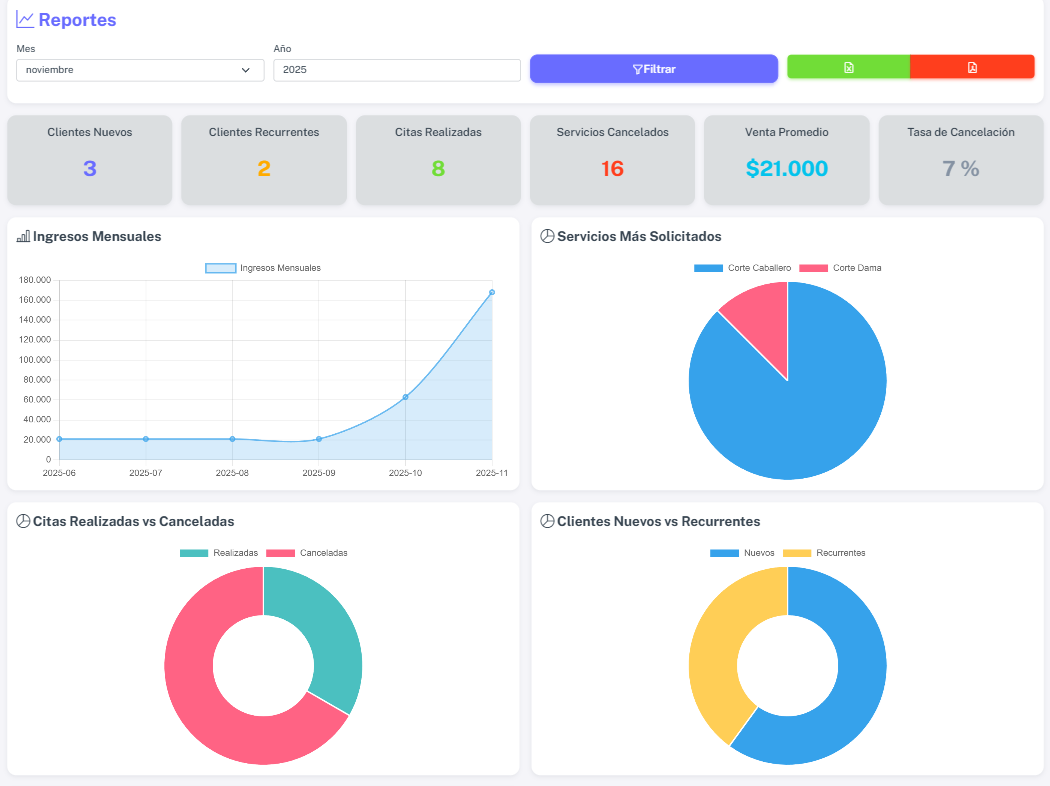The image size is (1050, 786).
Task: Click the Clientes Nuevos stat card
Action: pos(90,160)
